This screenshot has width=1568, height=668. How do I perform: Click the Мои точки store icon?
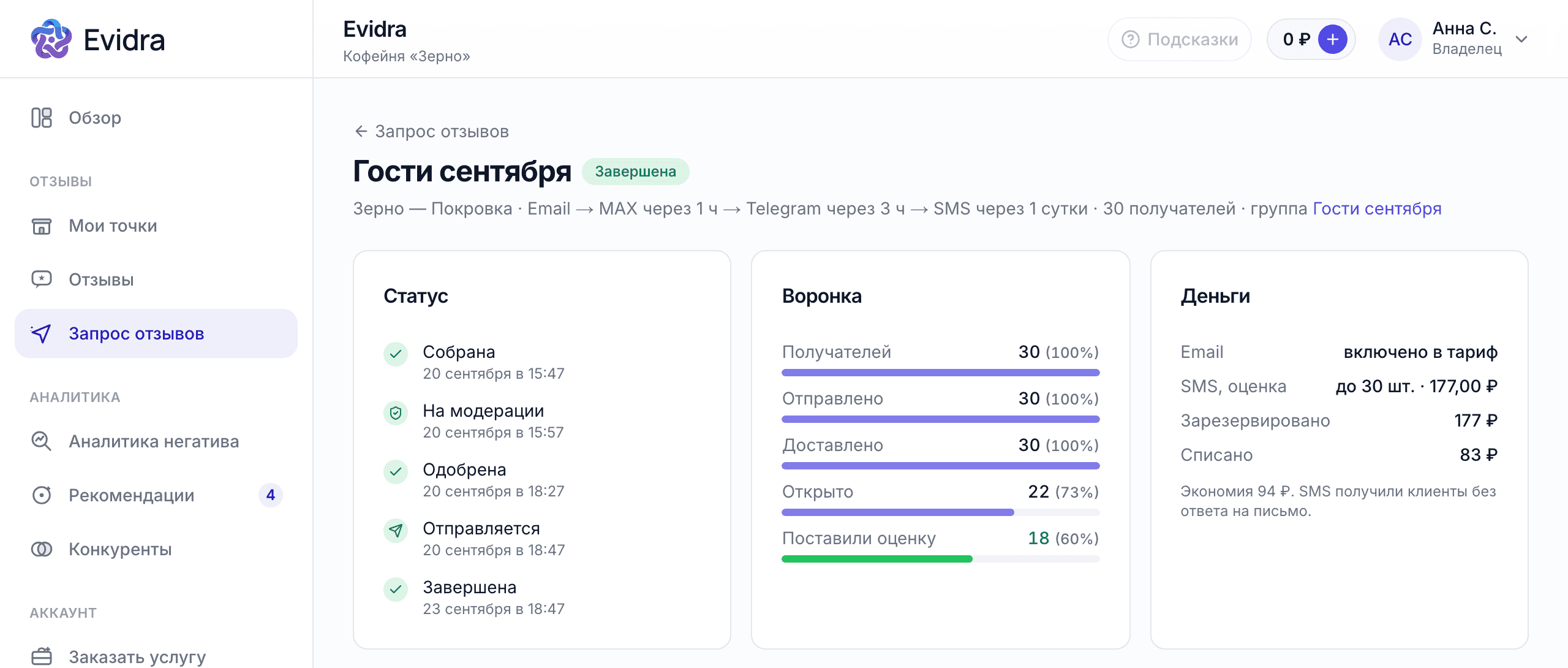(42, 226)
